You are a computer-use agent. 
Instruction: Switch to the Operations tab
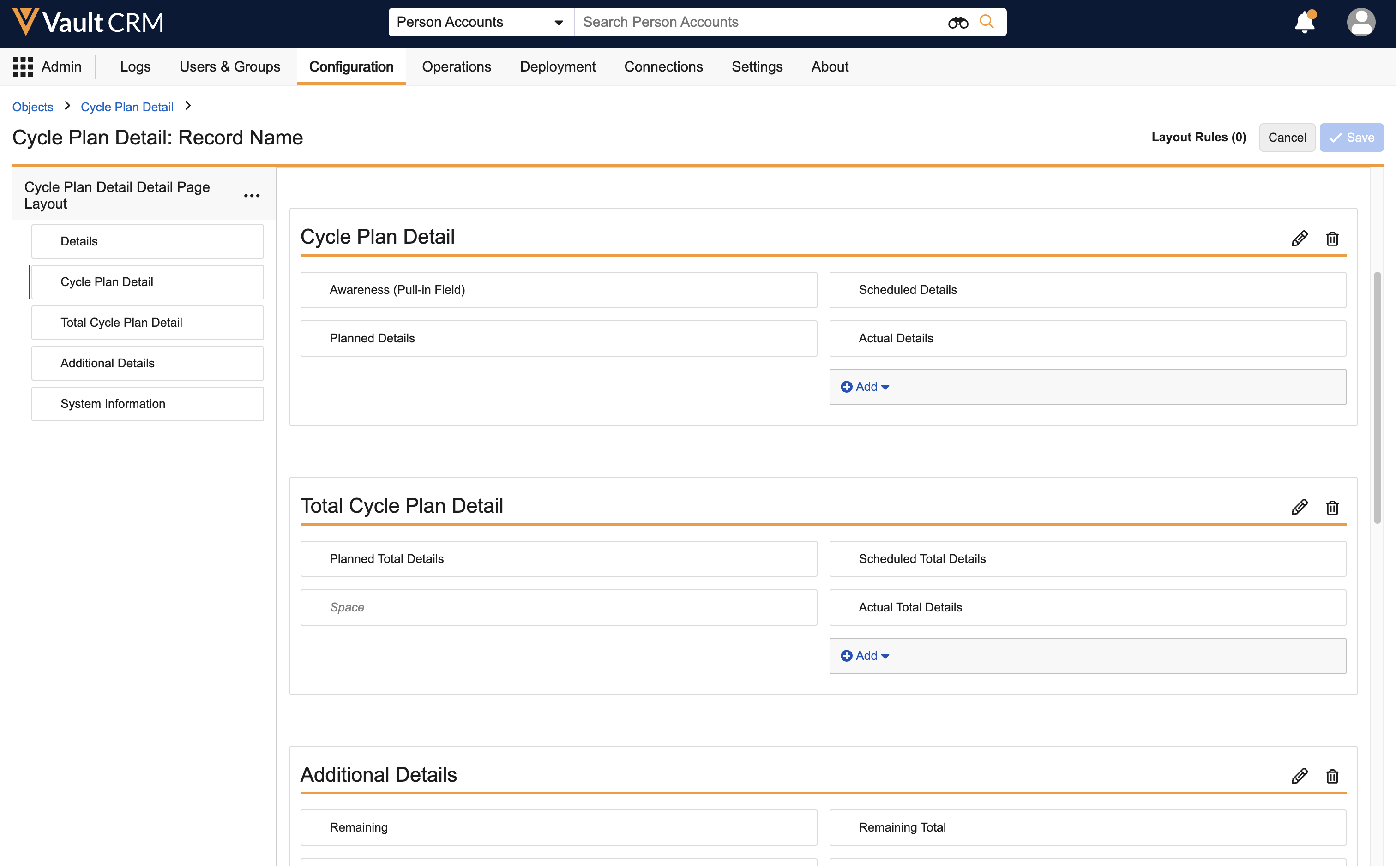click(x=457, y=66)
